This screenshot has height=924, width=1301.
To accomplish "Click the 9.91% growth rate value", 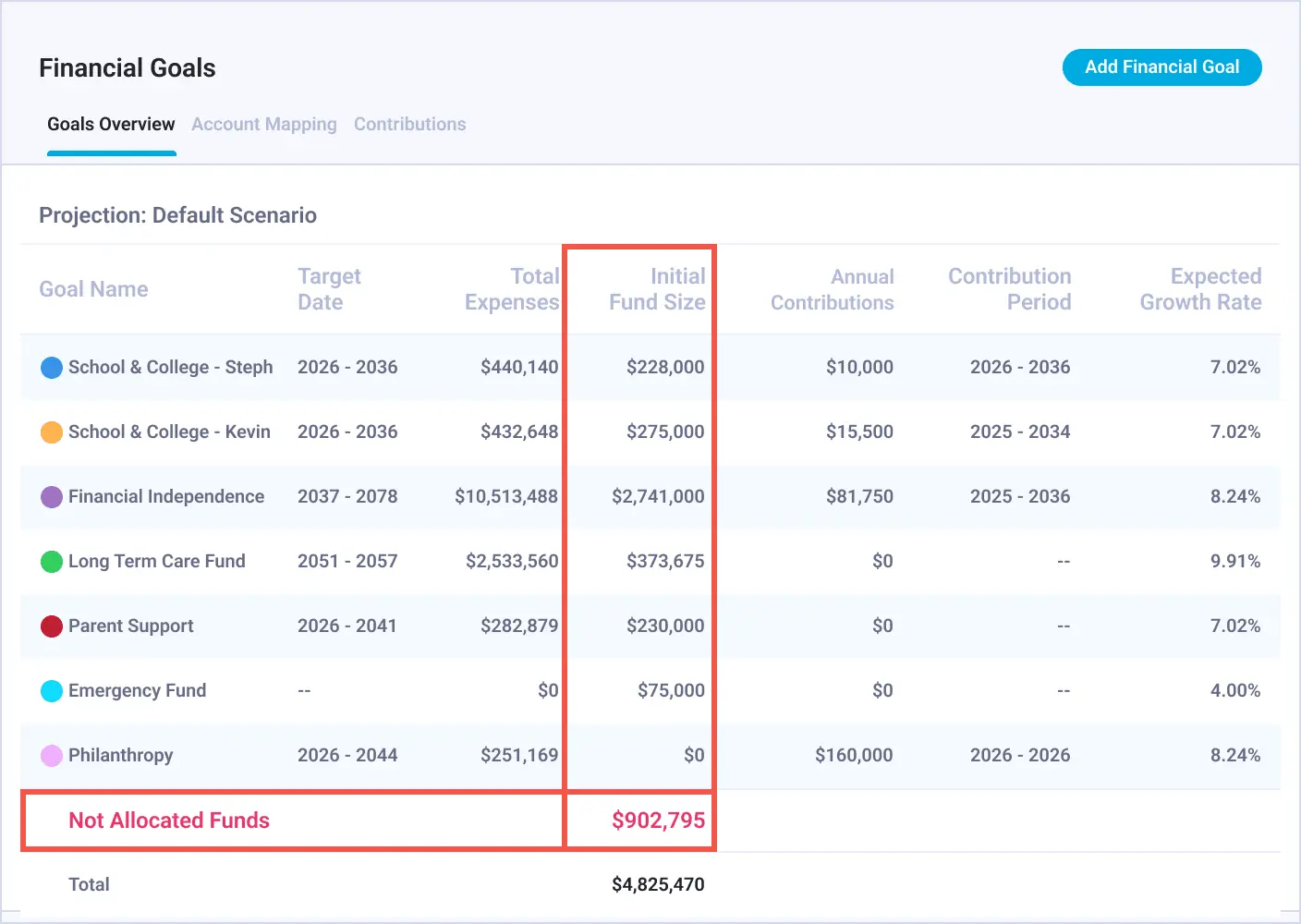I will (x=1235, y=561).
